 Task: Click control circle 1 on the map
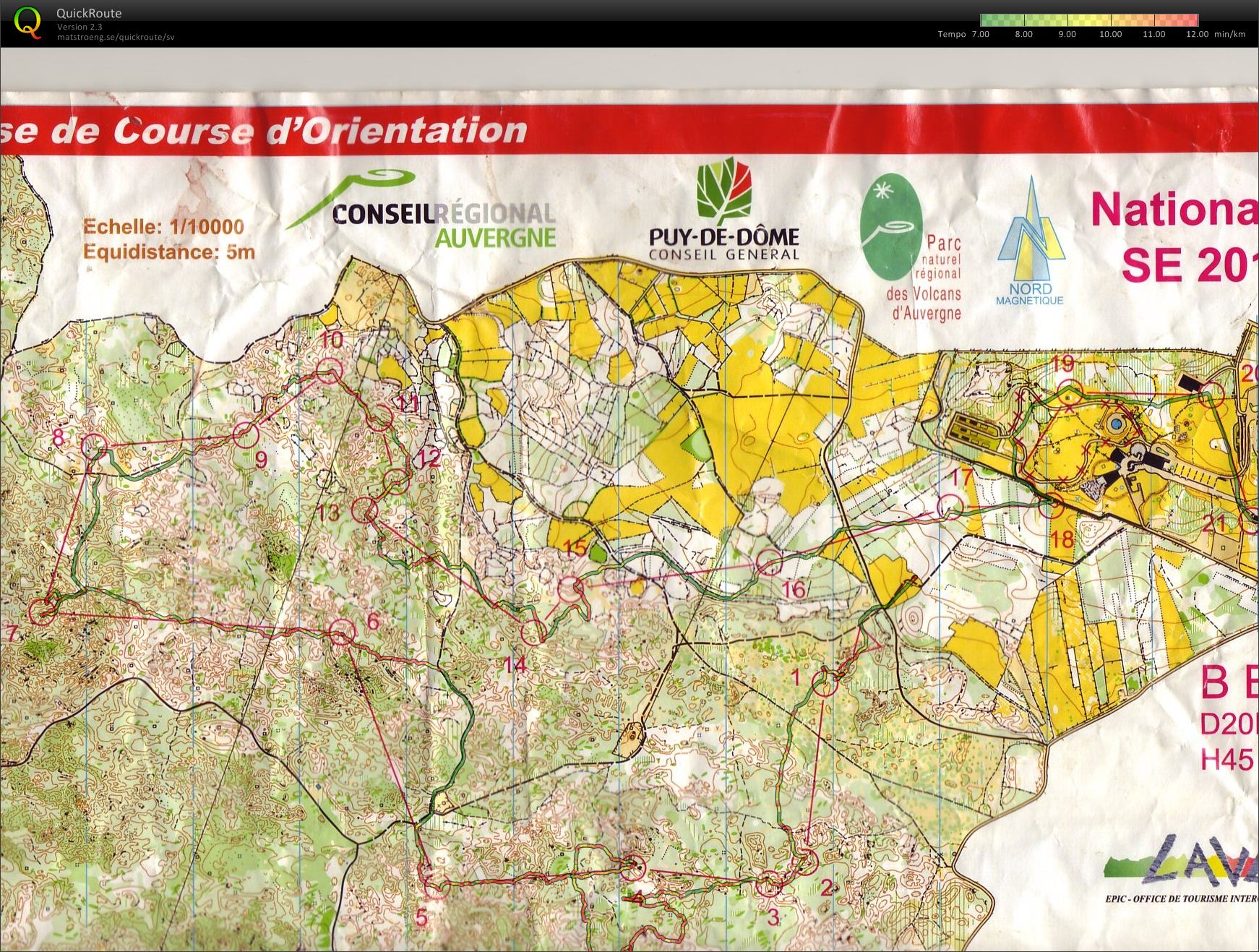pyautogui.click(x=825, y=683)
